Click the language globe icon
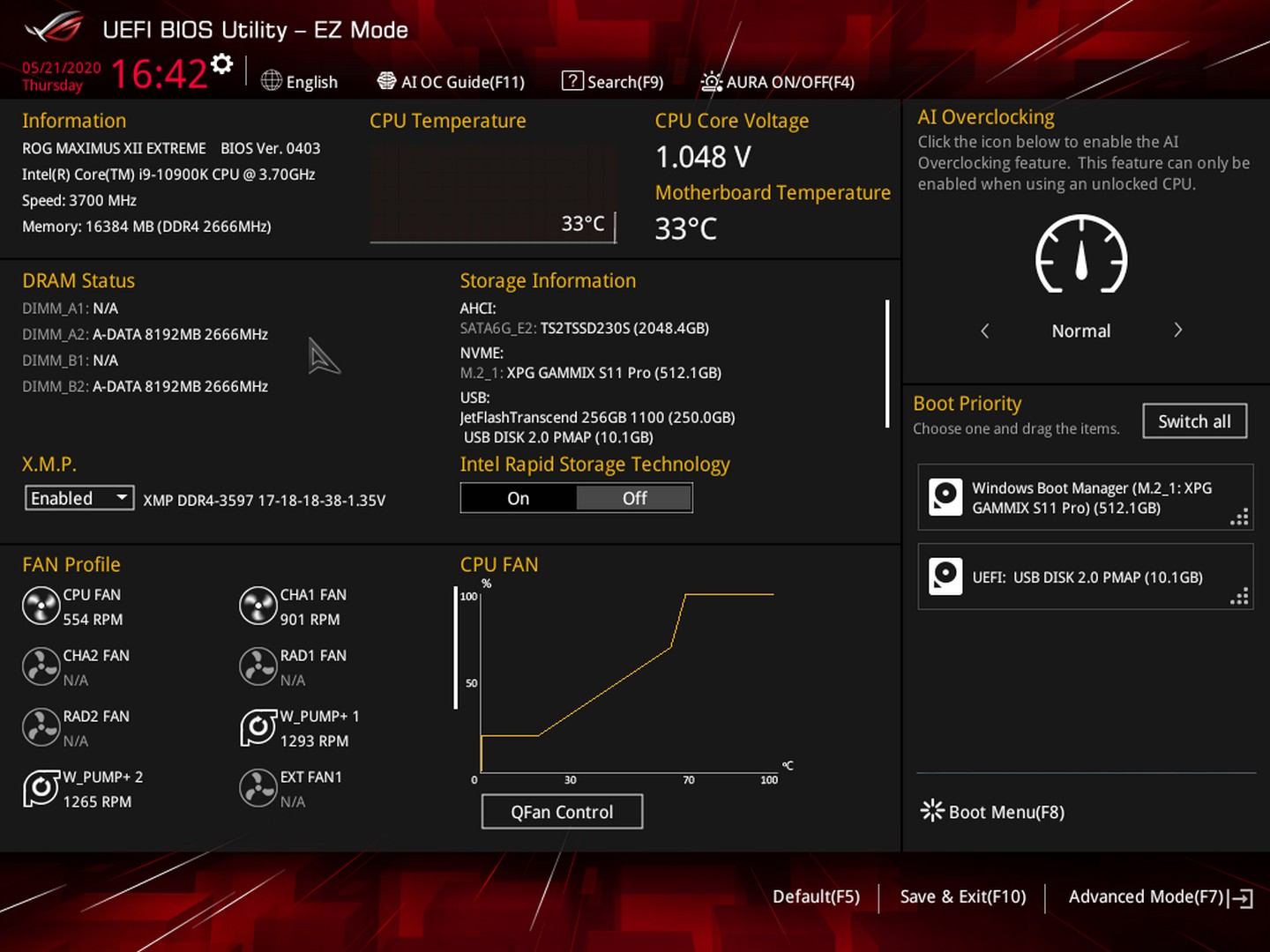Screen dimensions: 1270x952 272,80
